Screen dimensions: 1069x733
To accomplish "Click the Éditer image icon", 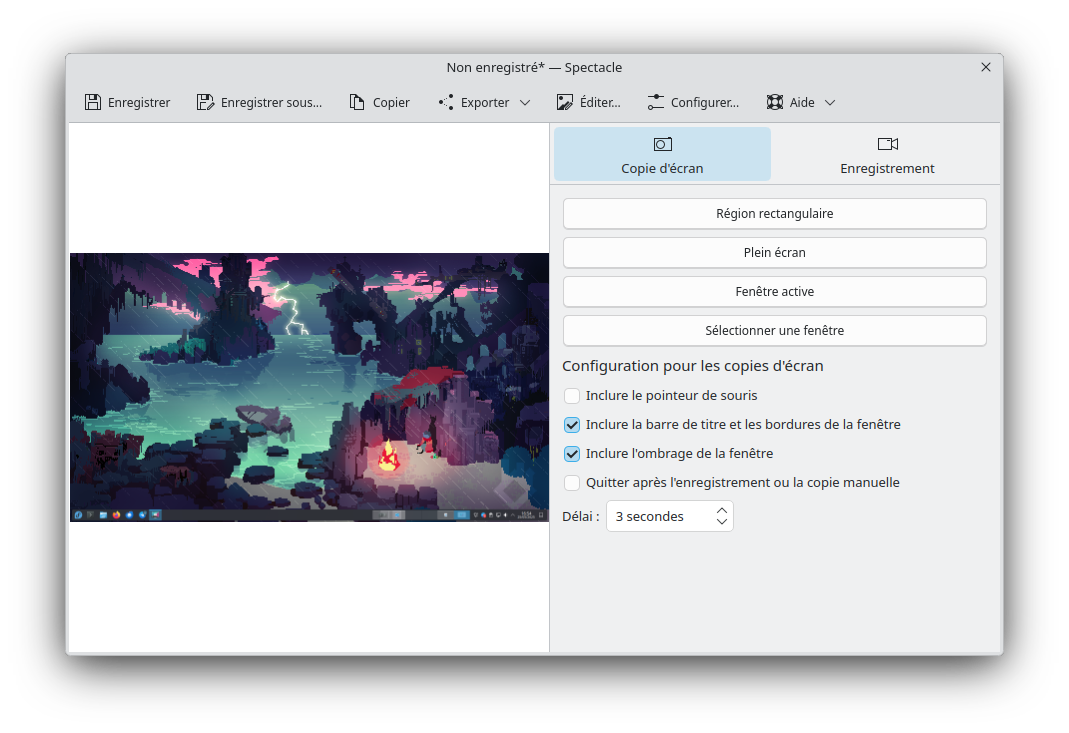I will pos(564,102).
